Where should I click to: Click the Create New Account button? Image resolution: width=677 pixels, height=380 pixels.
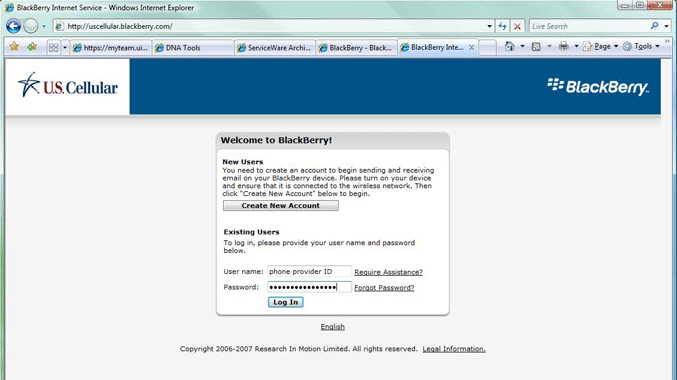point(281,206)
